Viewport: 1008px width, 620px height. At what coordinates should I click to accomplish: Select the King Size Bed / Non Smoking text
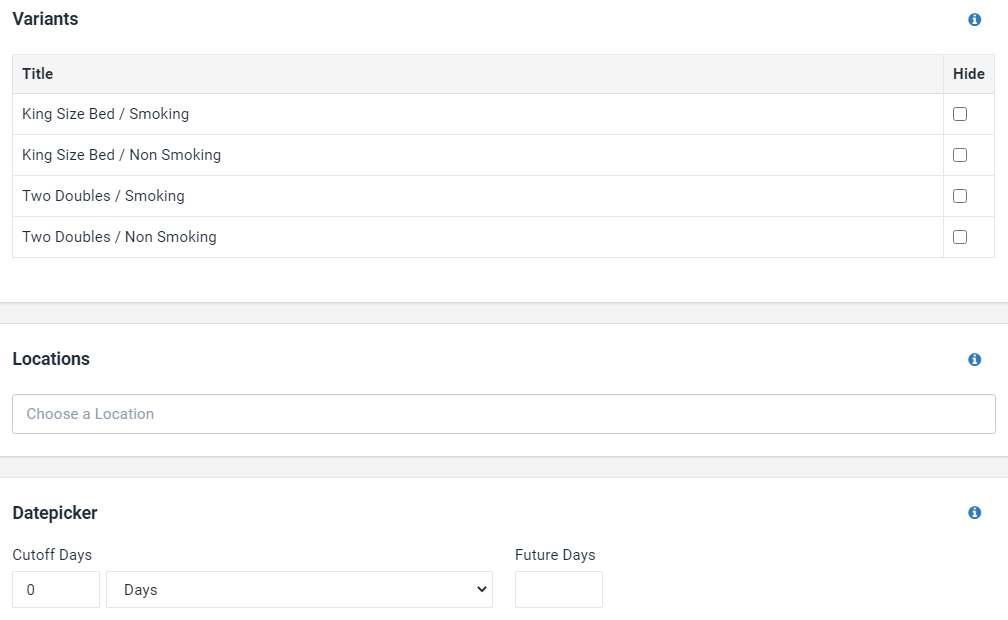122,155
